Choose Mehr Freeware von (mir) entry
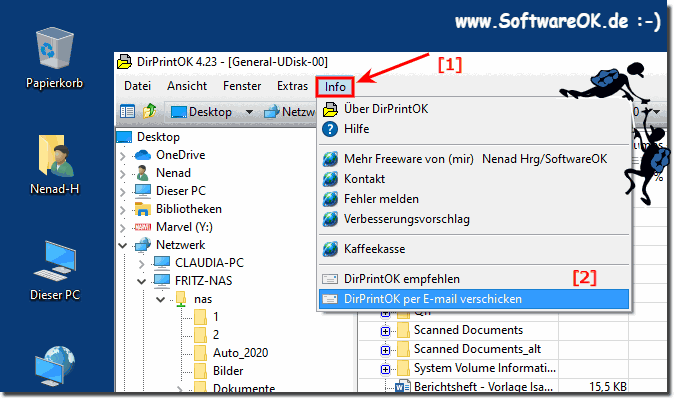 click(x=474, y=159)
